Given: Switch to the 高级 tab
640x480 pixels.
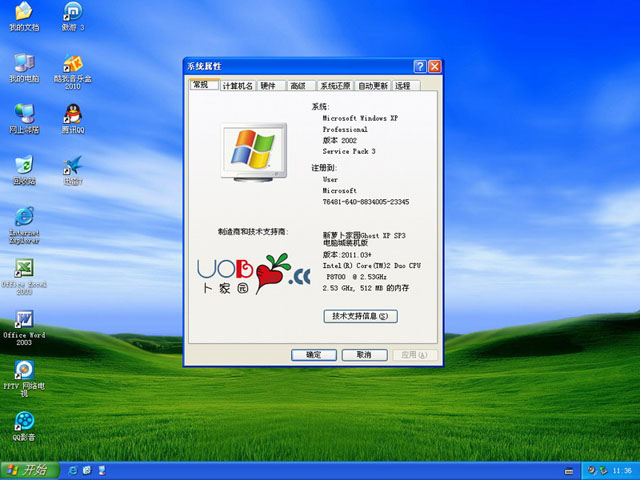Looking at the screenshot, I should coord(301,86).
